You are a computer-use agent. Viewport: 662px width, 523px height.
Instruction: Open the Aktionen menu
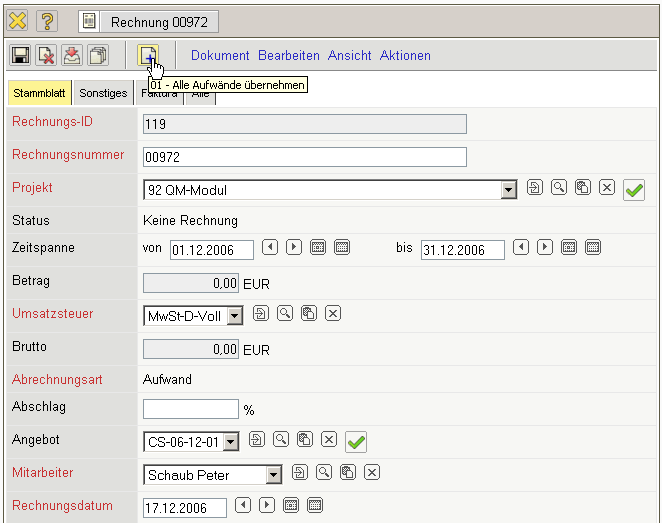[405, 56]
